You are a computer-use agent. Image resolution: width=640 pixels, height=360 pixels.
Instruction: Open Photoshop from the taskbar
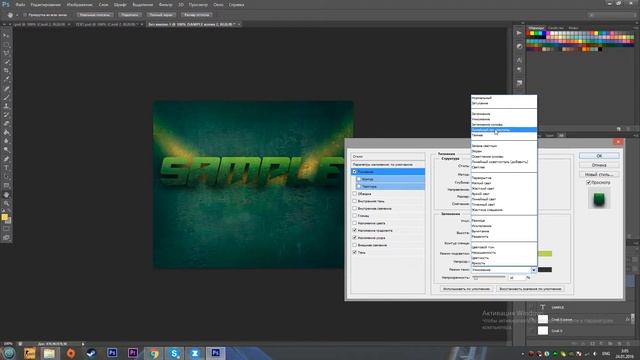coord(216,353)
